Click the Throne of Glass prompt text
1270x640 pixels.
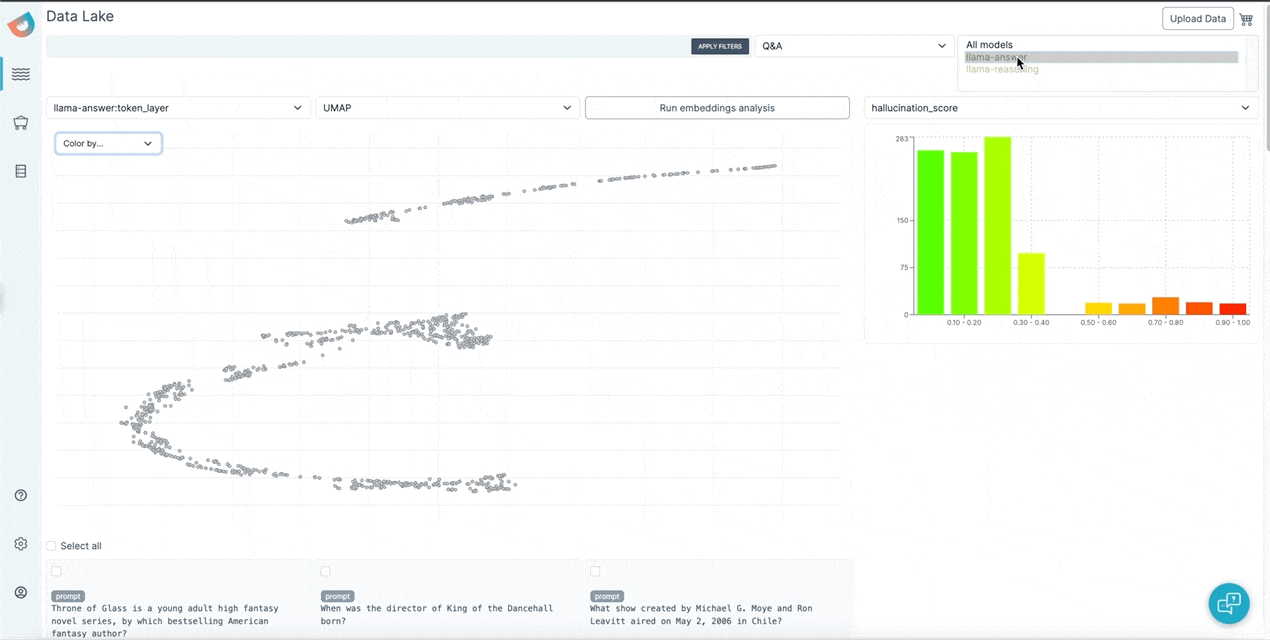165,620
